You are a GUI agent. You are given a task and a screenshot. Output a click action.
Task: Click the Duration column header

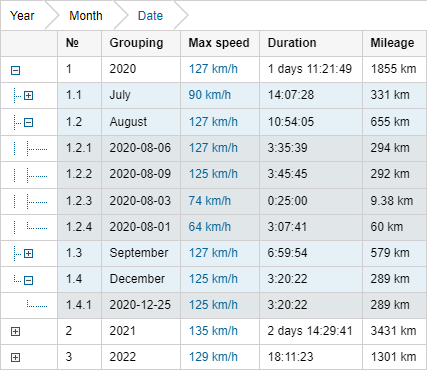pyautogui.click(x=311, y=43)
